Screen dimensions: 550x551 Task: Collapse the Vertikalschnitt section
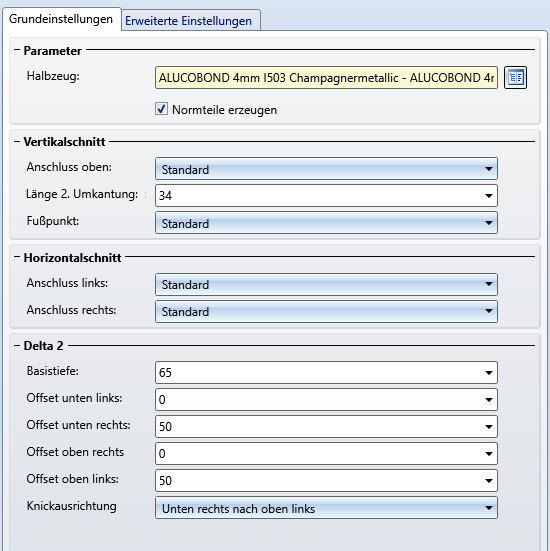17,142
